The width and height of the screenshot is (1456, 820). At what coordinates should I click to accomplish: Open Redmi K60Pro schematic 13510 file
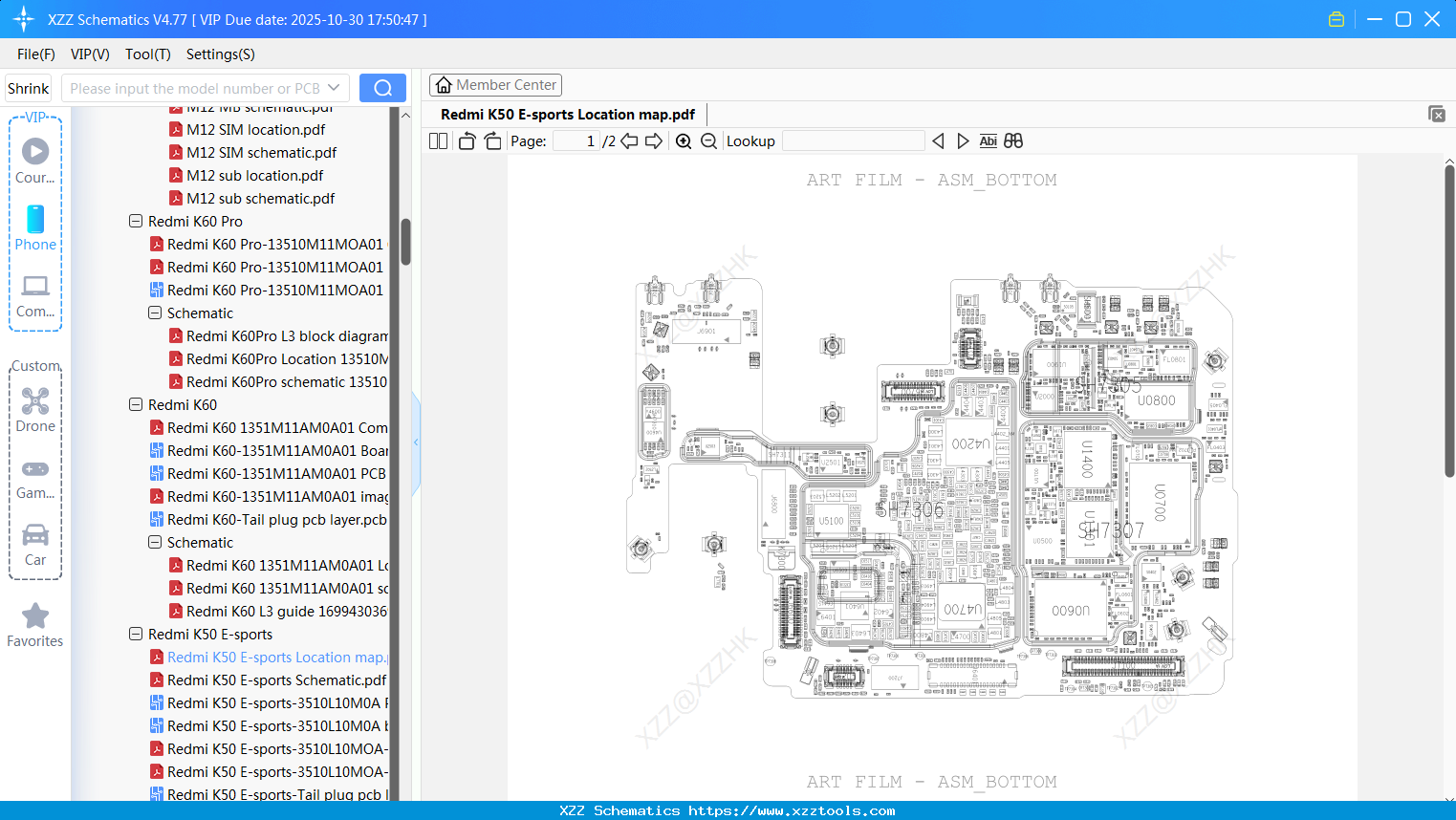click(279, 381)
